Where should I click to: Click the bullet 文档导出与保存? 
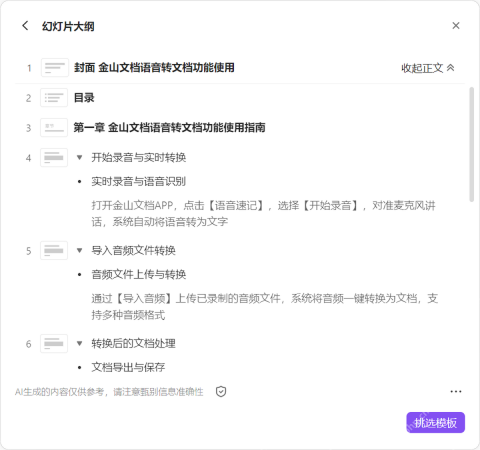(128, 367)
